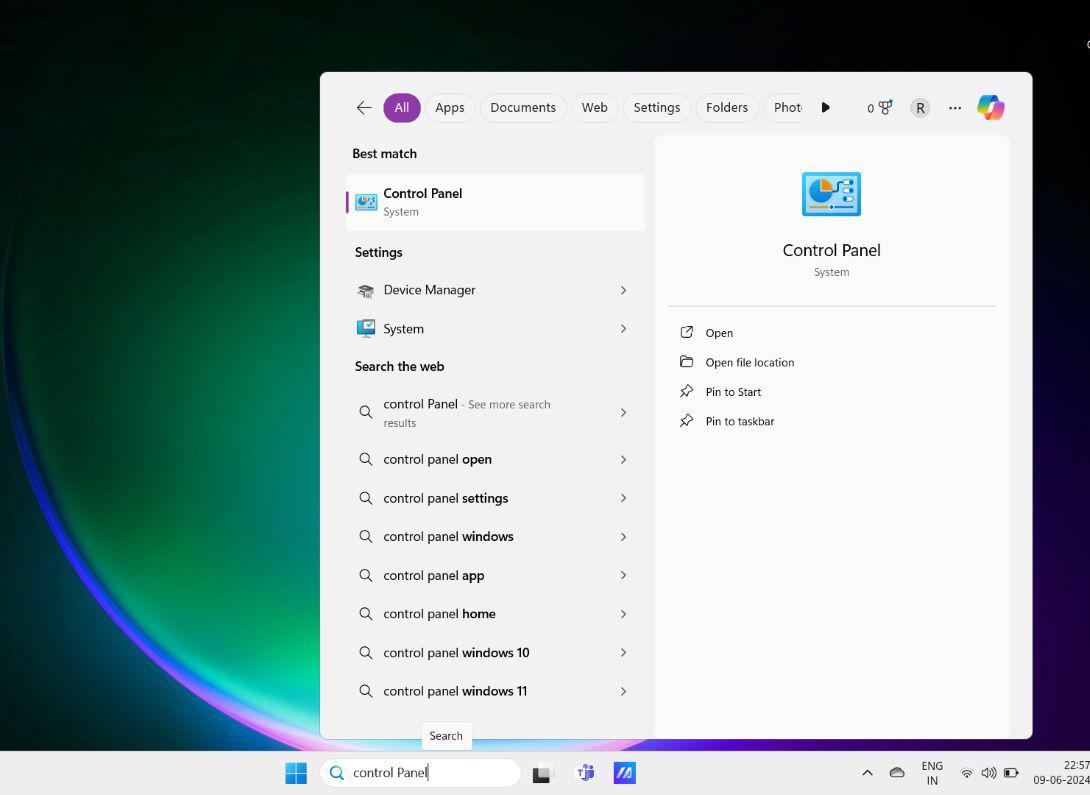Viewport: 1090px width, 795px height.
Task: Expand chevron for See more search results
Action: pos(624,413)
